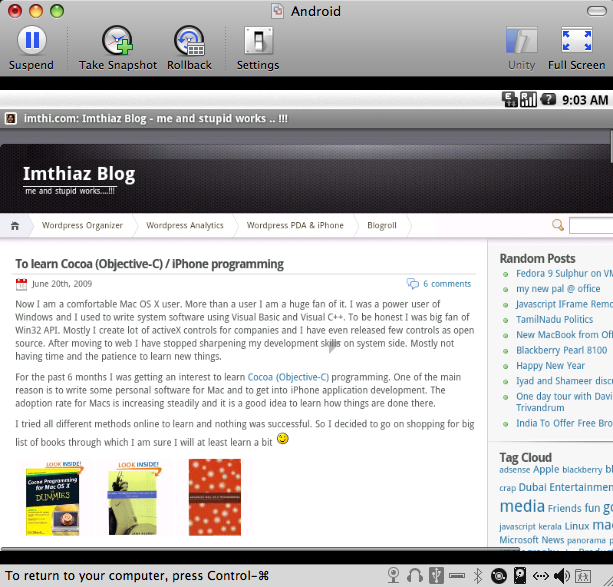Viewport: 613px width, 587px height.
Task: Click the 9:03 AM clock
Action: coord(585,100)
